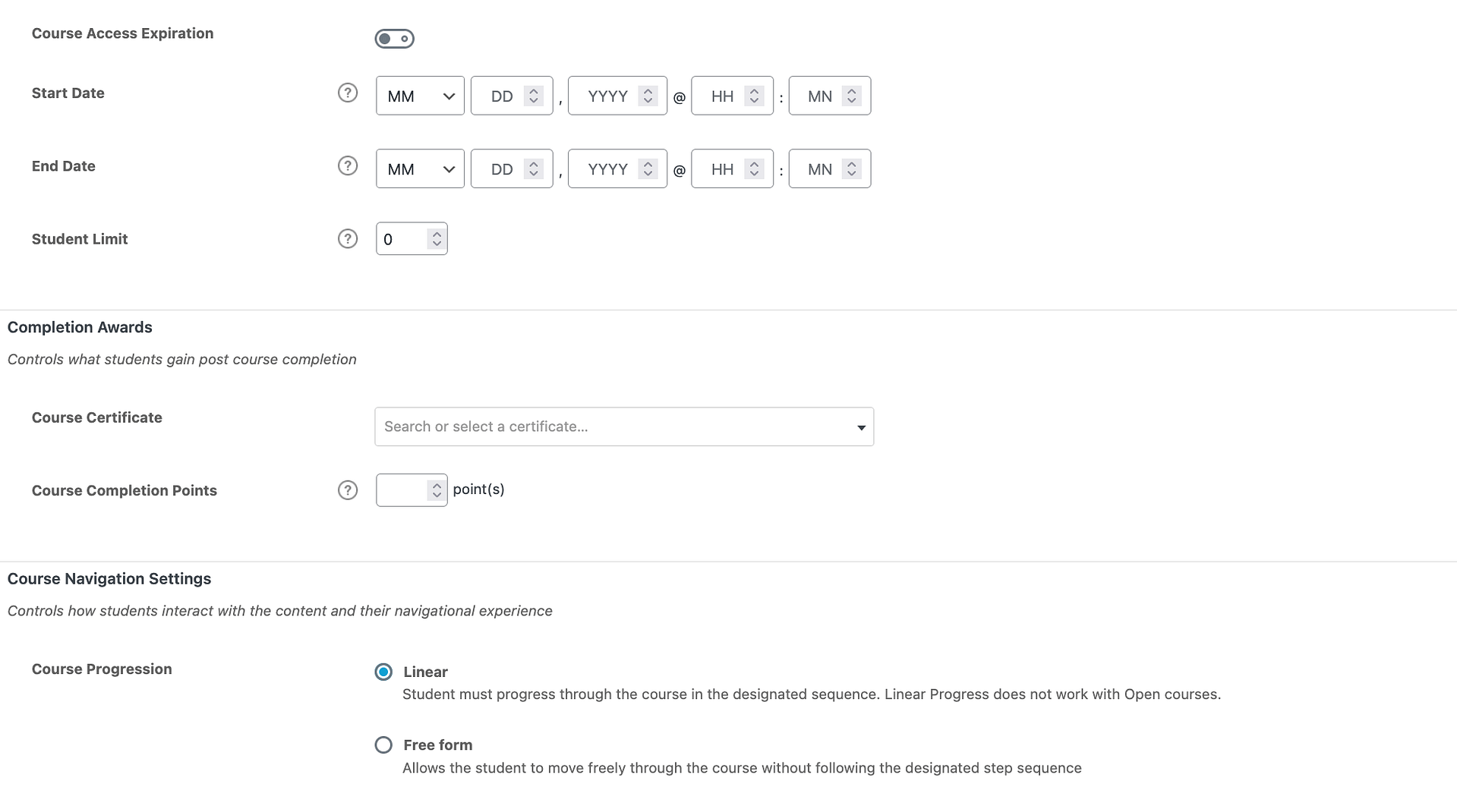
Task: Click the Start Date minute field
Action: click(x=819, y=96)
